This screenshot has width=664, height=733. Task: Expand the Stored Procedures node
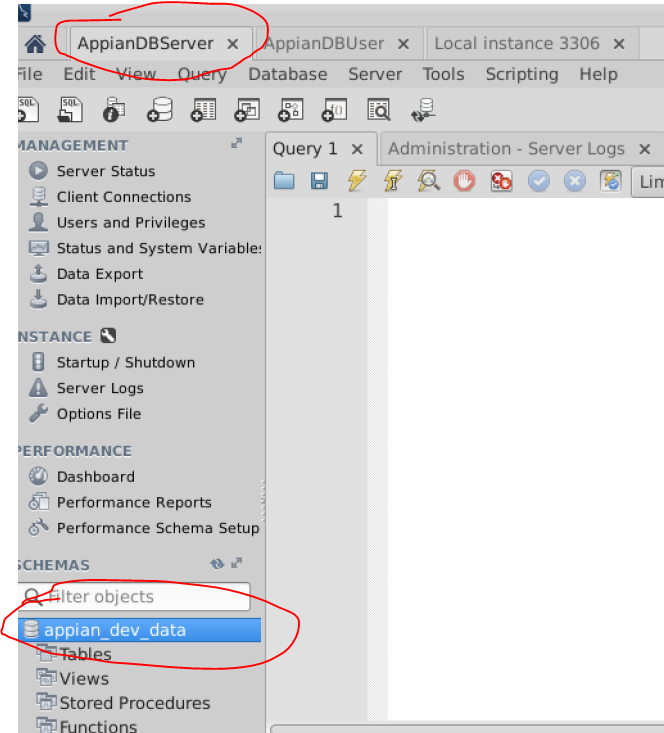click(x=135, y=703)
